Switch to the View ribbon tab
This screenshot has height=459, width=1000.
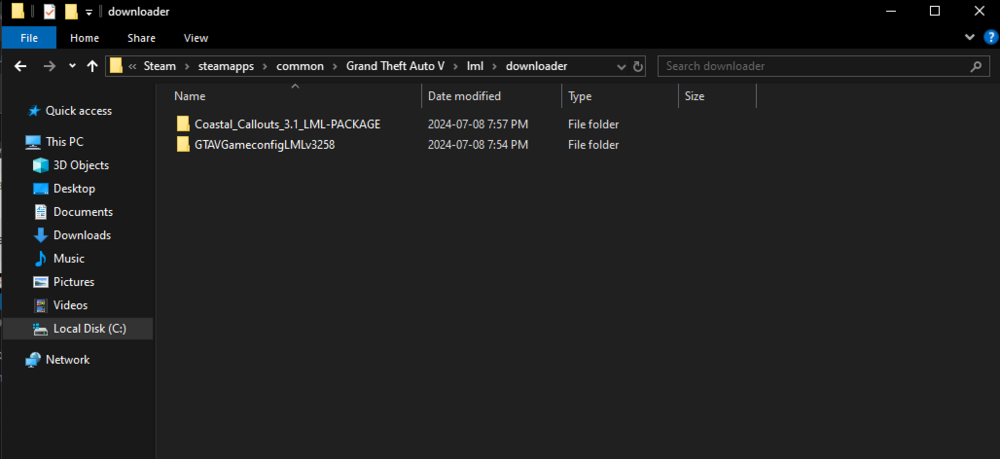pyautogui.click(x=196, y=38)
